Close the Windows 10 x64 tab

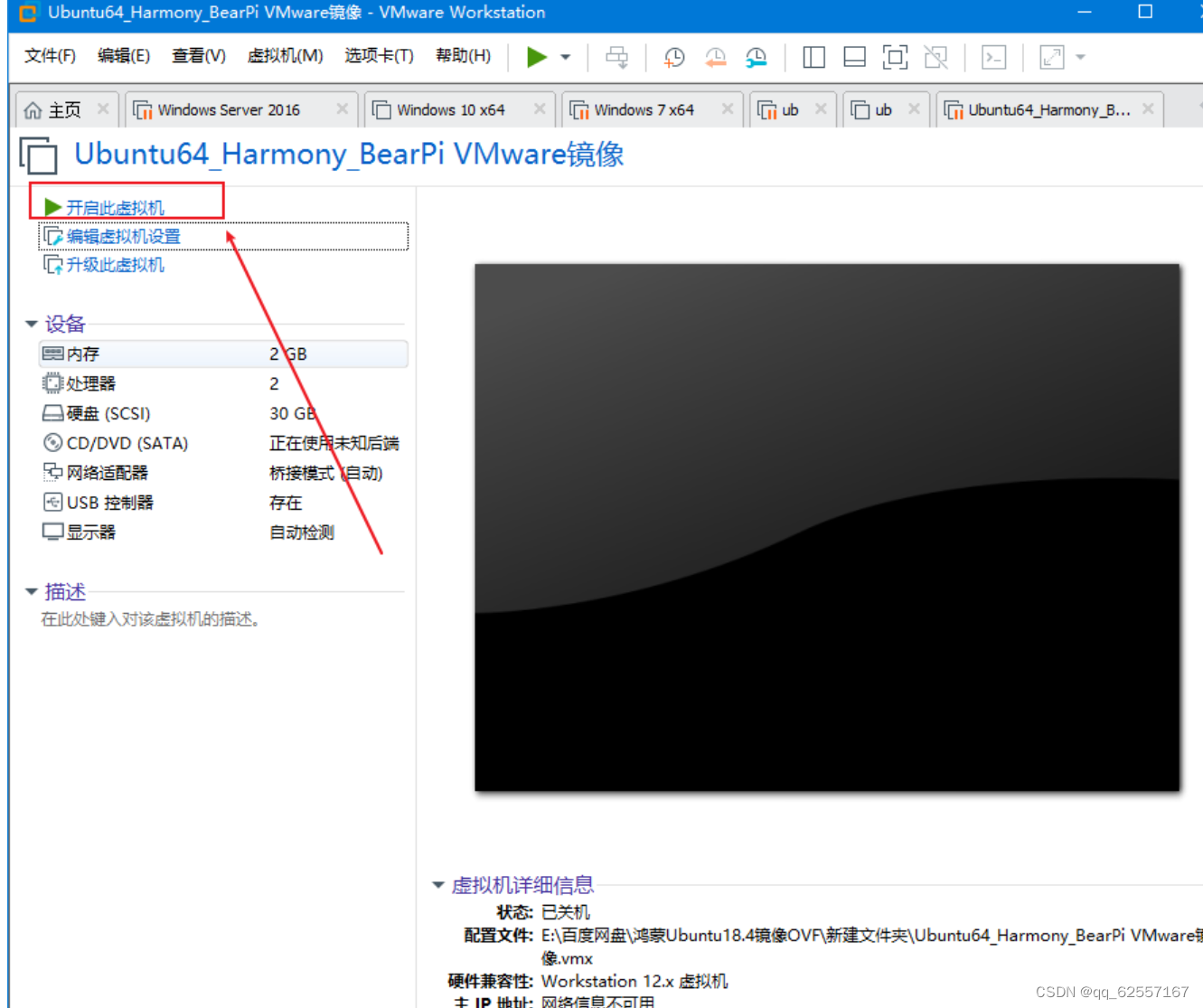(540, 108)
